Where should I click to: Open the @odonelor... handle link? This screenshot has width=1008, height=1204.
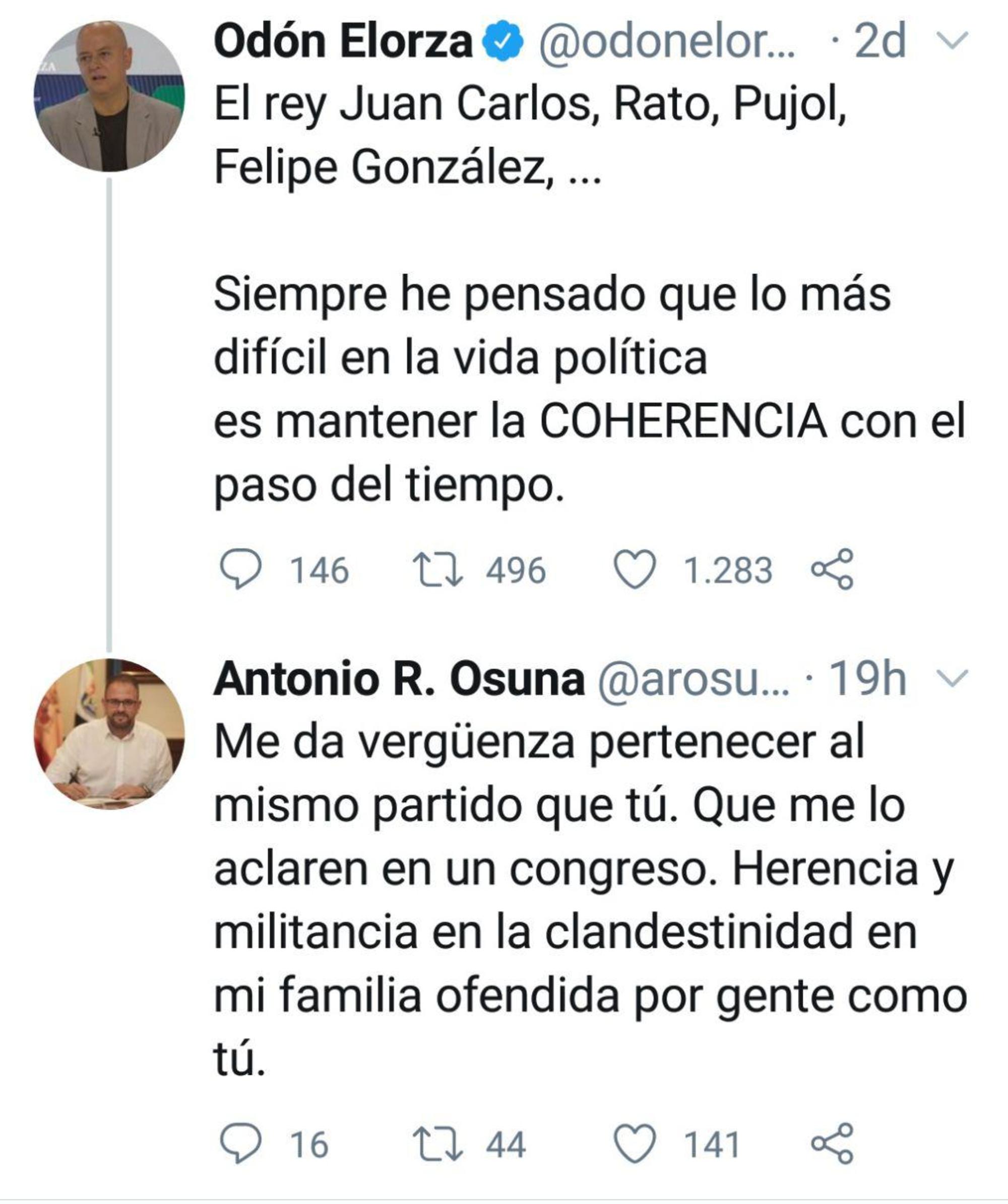click(x=666, y=41)
